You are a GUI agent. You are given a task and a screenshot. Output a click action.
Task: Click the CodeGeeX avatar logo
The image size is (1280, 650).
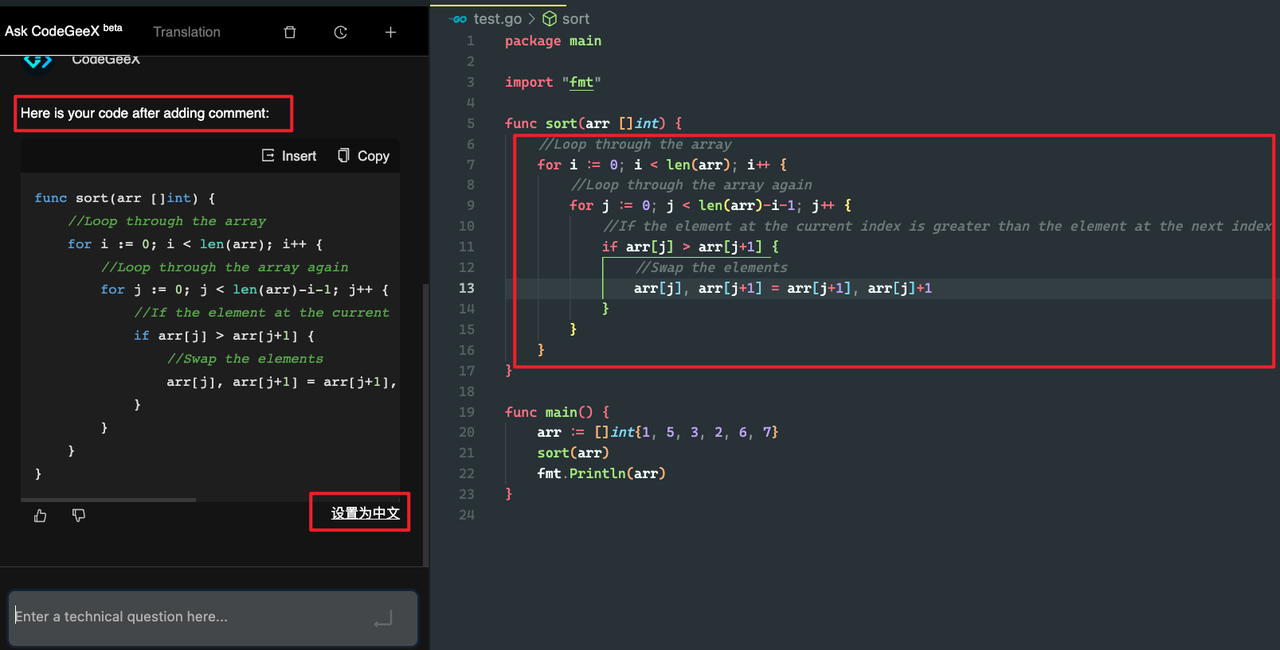[x=37, y=59]
